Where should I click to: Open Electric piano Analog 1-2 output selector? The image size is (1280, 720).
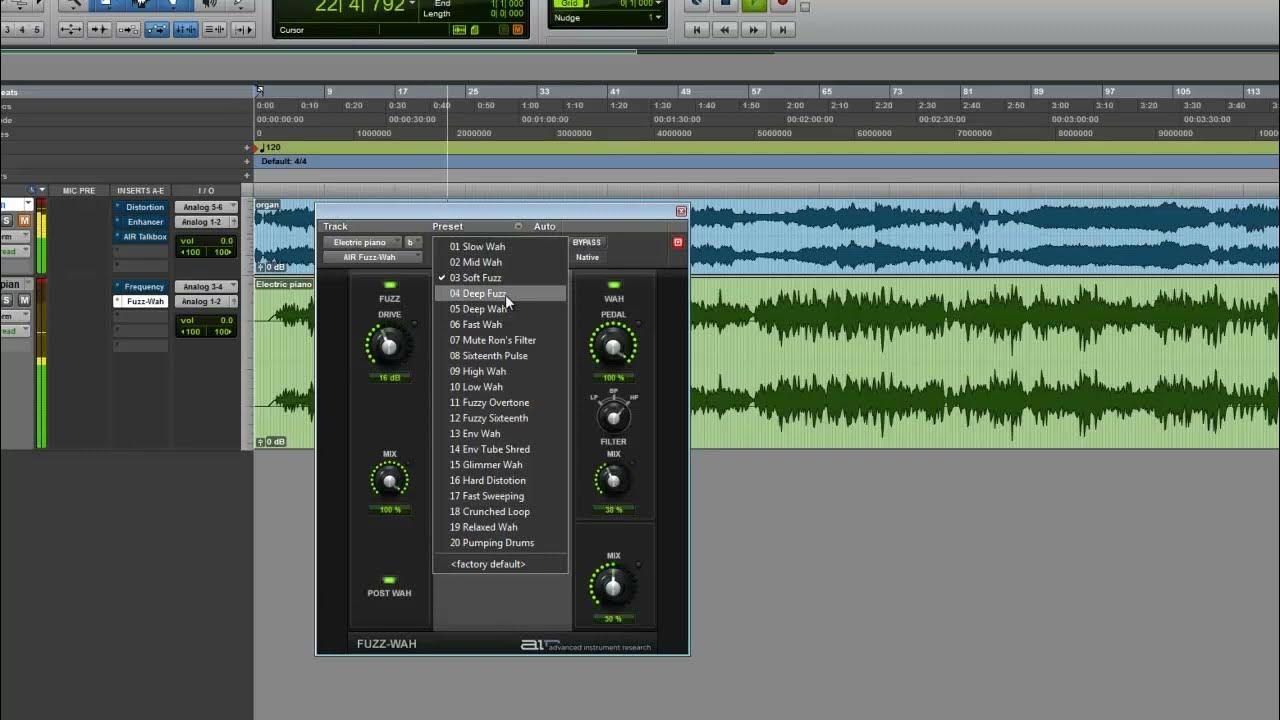coord(206,301)
